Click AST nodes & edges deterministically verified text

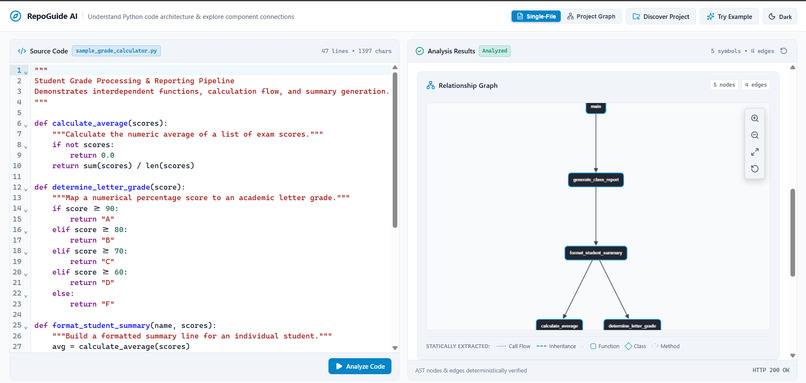point(471,370)
